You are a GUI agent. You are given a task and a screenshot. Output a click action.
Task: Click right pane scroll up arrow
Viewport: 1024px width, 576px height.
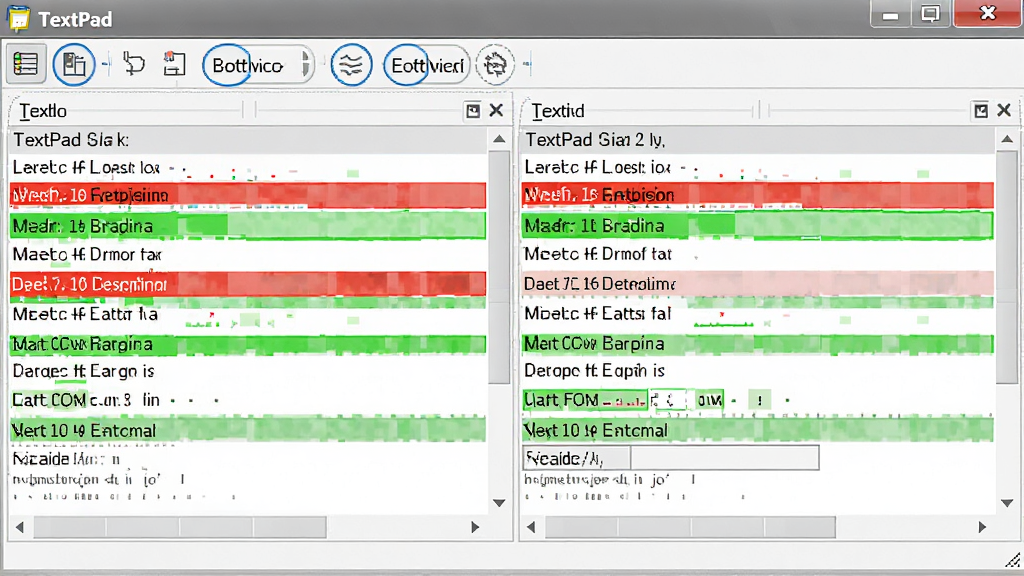[x=1007, y=139]
